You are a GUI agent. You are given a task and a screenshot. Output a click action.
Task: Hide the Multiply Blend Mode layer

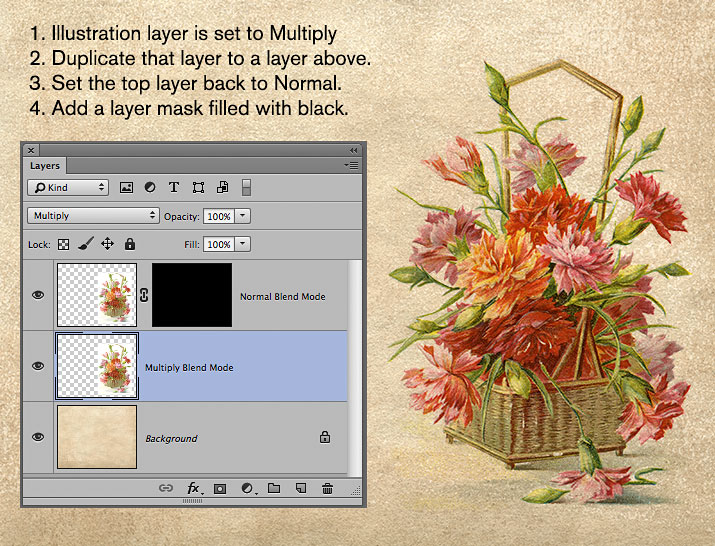point(38,366)
